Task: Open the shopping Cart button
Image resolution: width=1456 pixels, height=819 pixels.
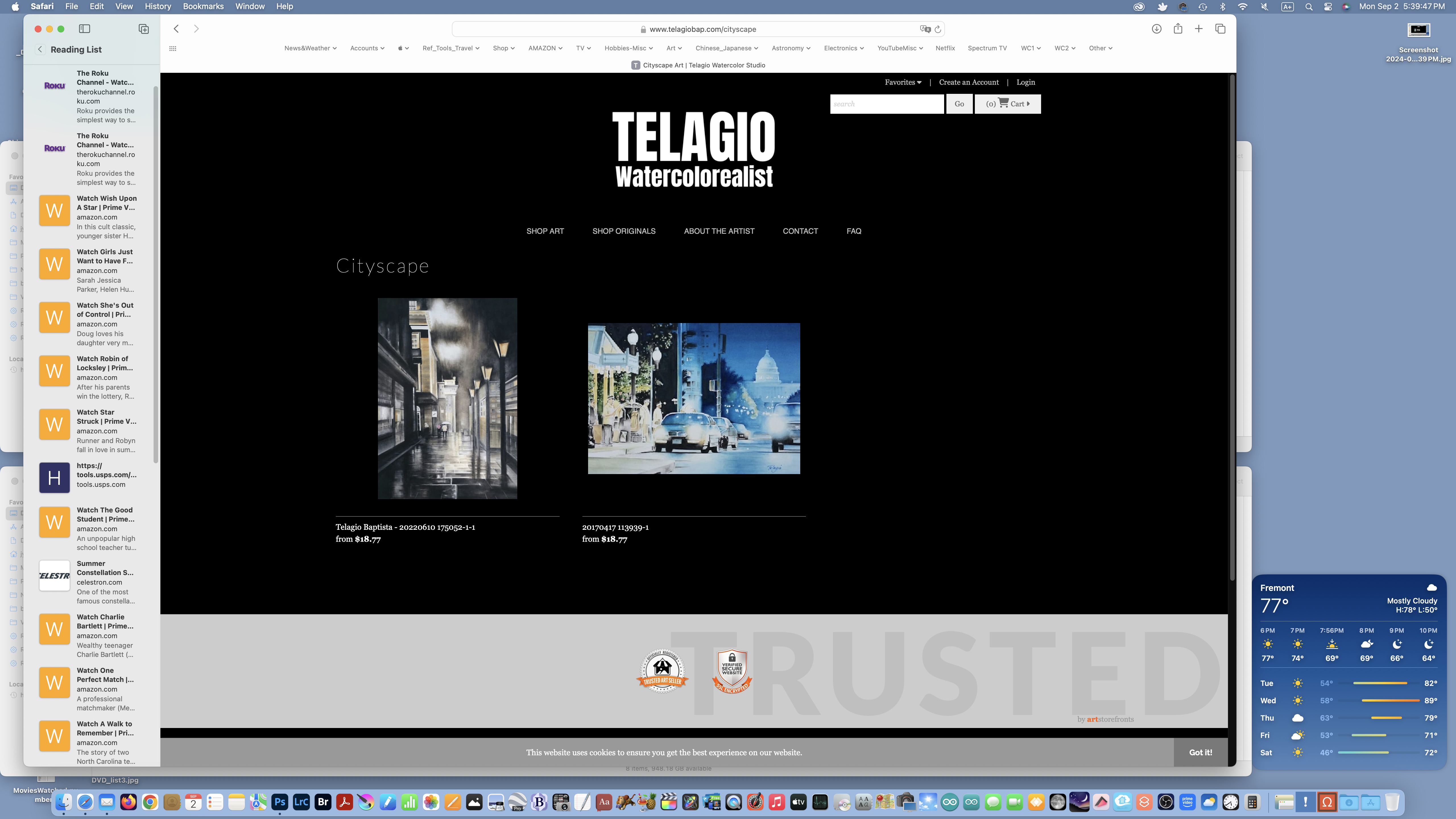Action: (1007, 104)
